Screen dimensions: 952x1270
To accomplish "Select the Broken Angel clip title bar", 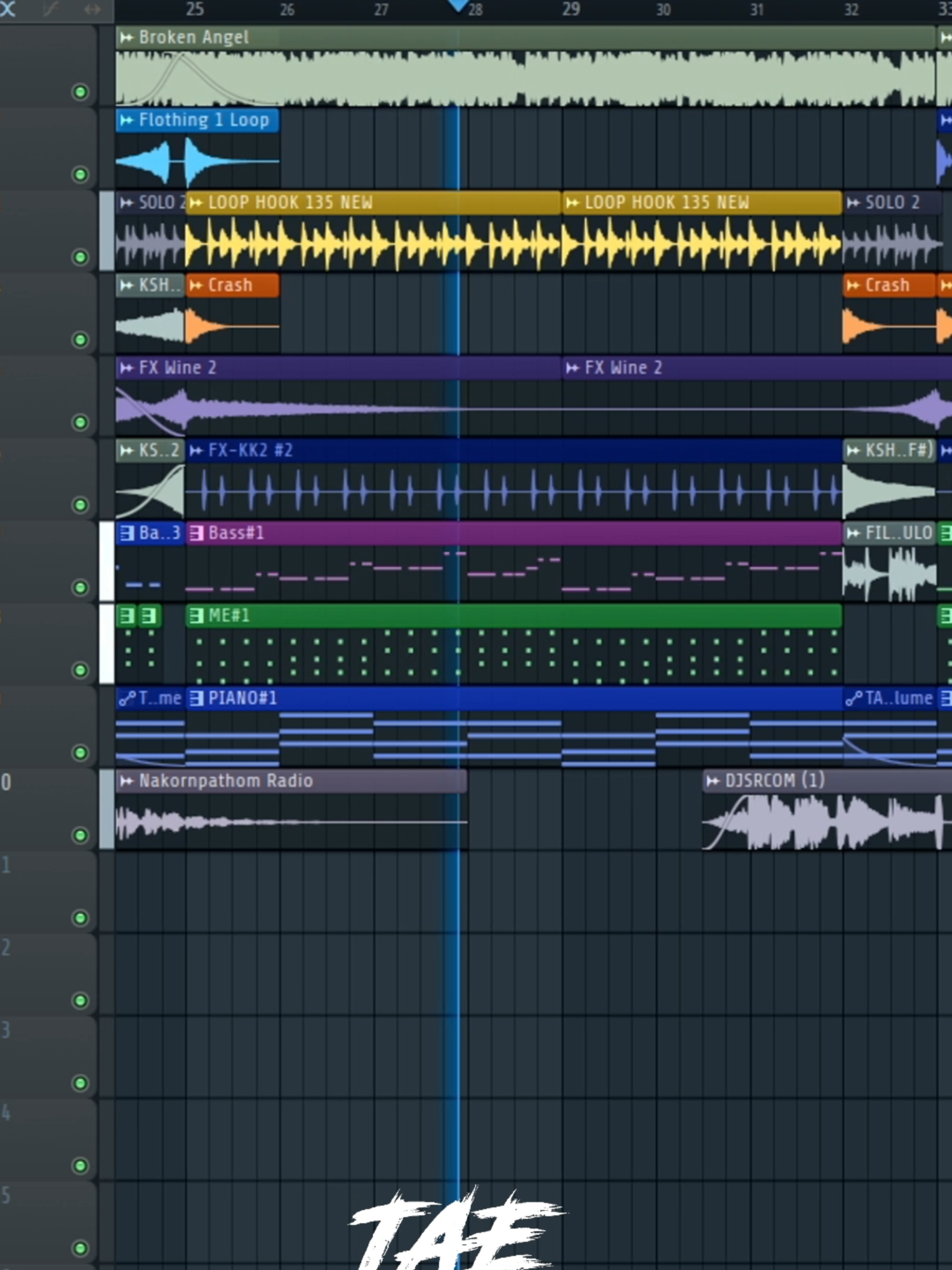I will click(x=526, y=37).
